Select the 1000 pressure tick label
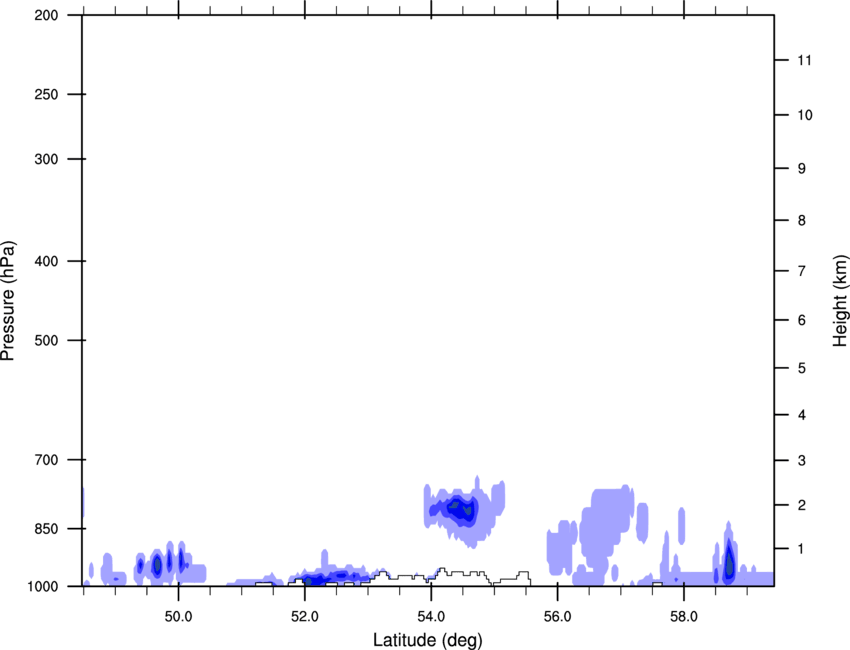The image size is (850, 650). [42, 586]
